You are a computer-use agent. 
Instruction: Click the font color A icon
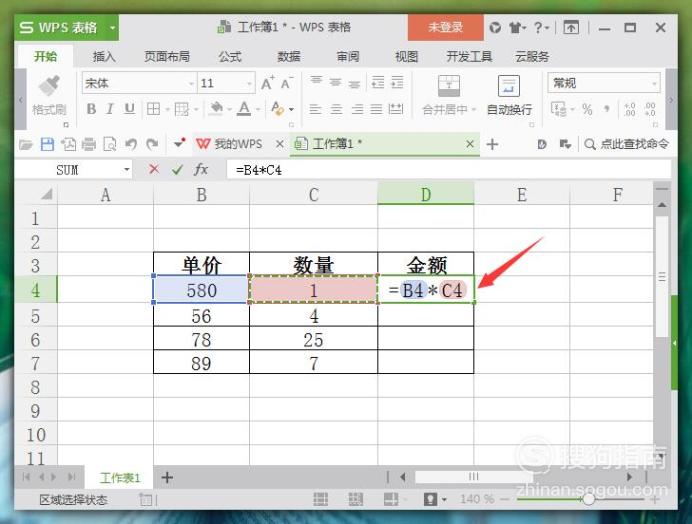click(244, 109)
